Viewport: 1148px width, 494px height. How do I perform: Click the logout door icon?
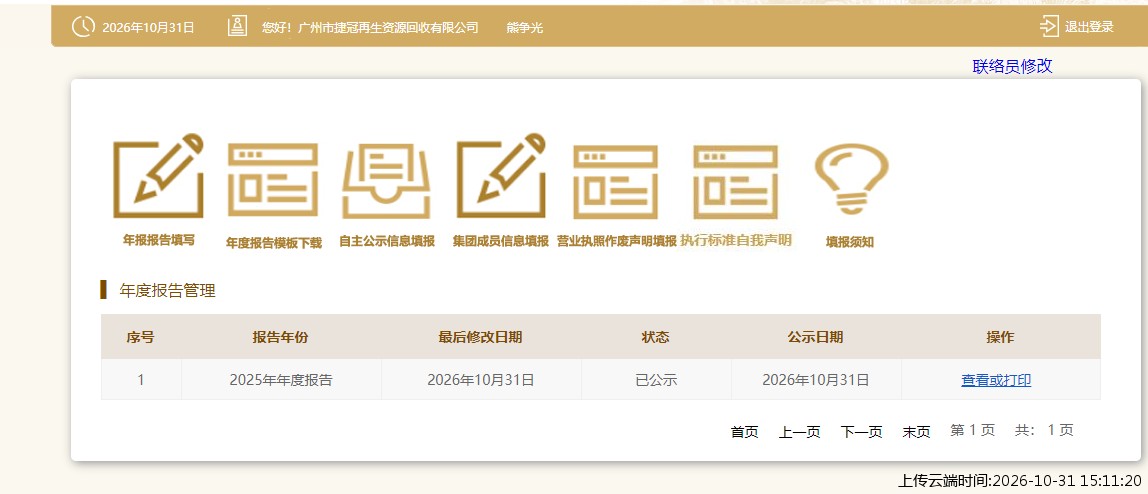[x=1048, y=26]
